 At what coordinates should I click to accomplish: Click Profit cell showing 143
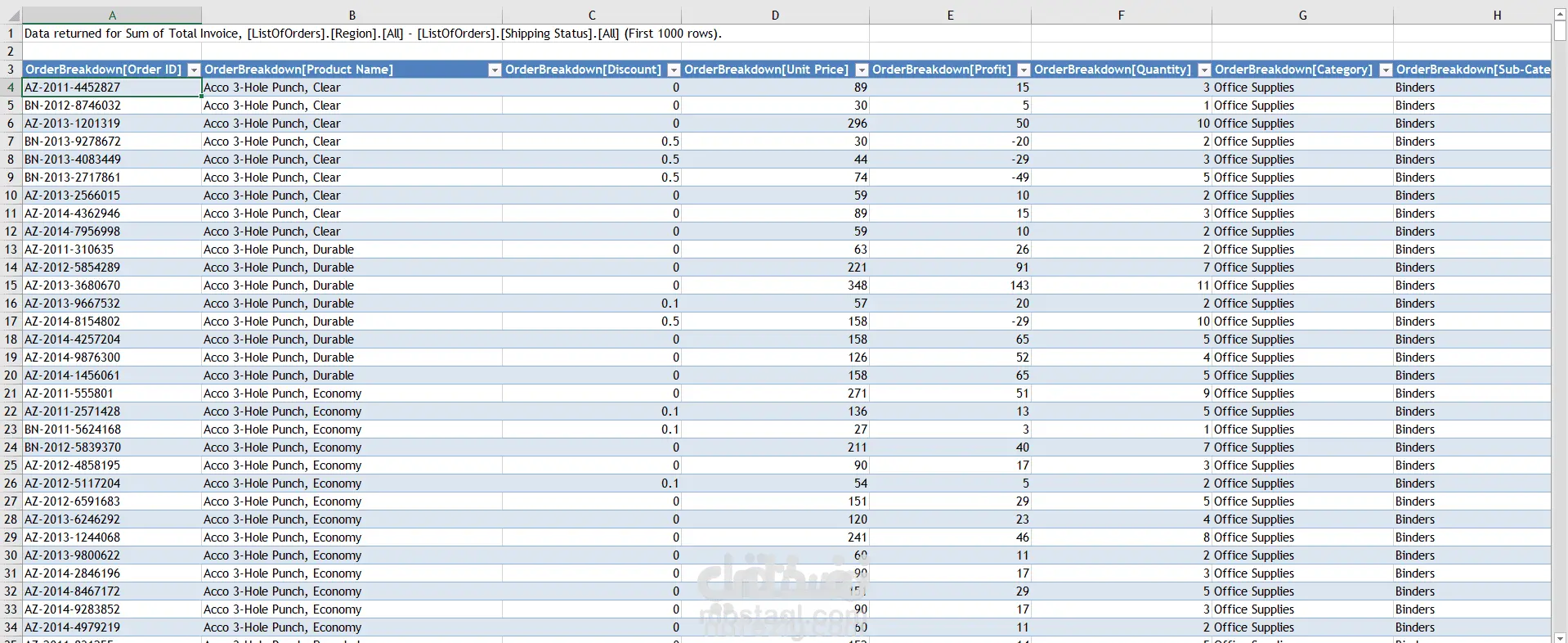950,286
